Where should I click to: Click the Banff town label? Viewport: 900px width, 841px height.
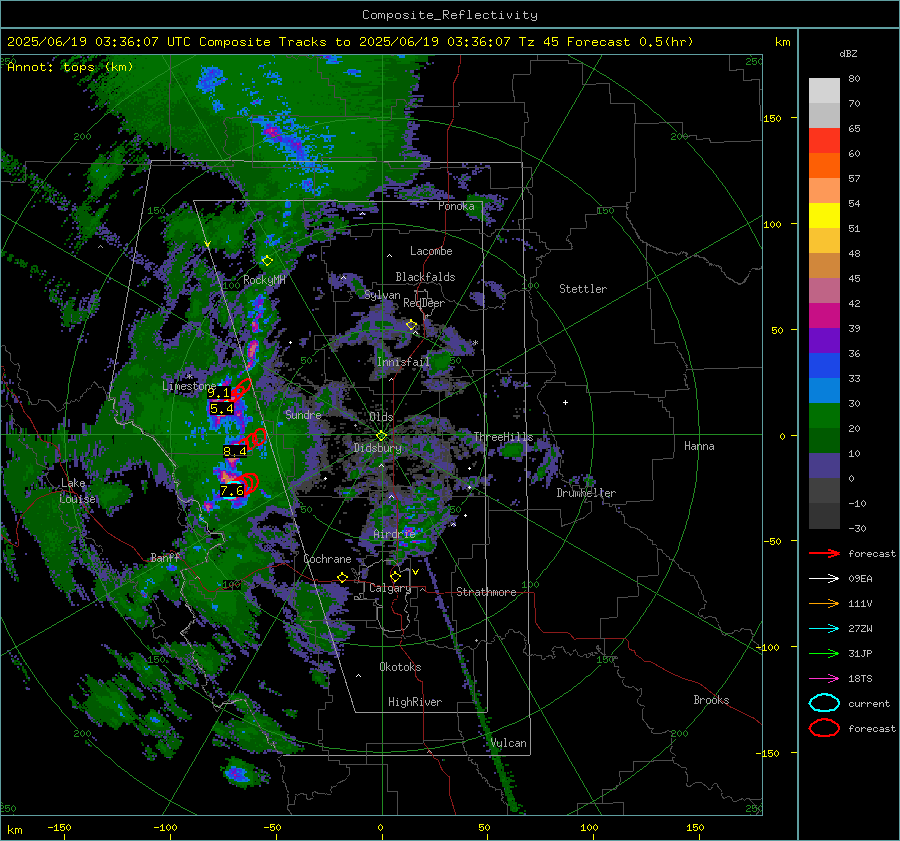coord(165,557)
